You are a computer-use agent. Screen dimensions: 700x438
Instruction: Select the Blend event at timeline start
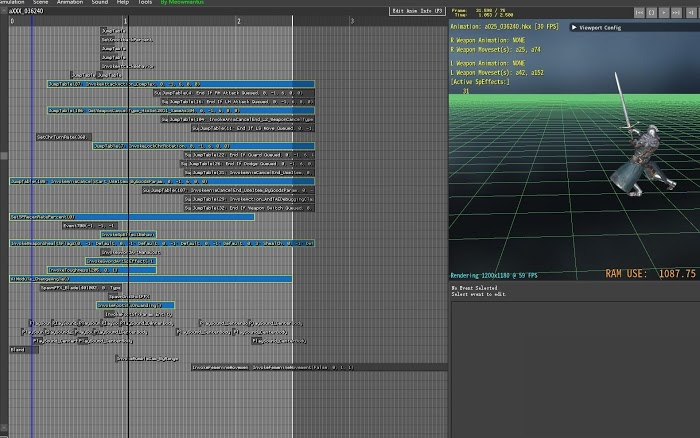coord(24,350)
